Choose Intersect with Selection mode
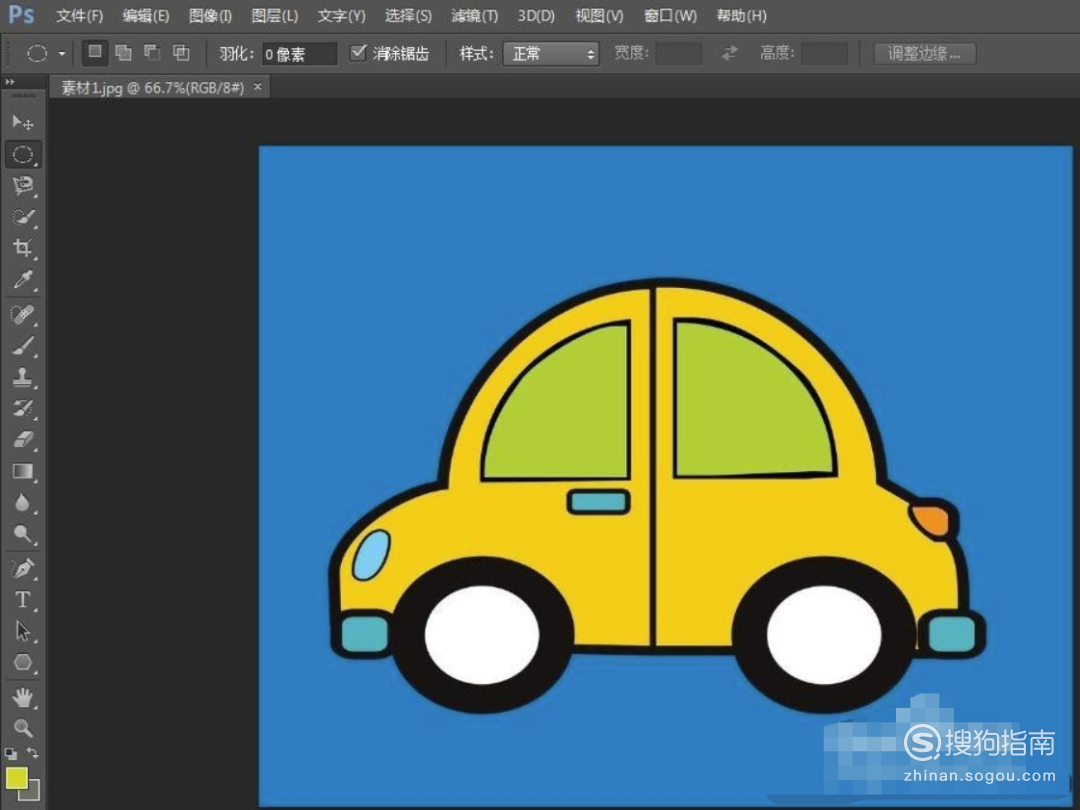 click(x=181, y=52)
